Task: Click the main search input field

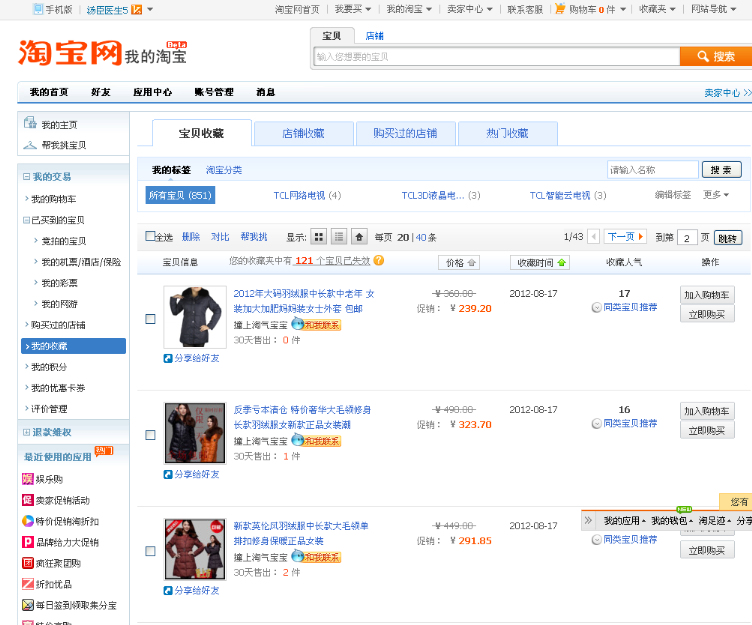Action: pyautogui.click(x=497, y=57)
